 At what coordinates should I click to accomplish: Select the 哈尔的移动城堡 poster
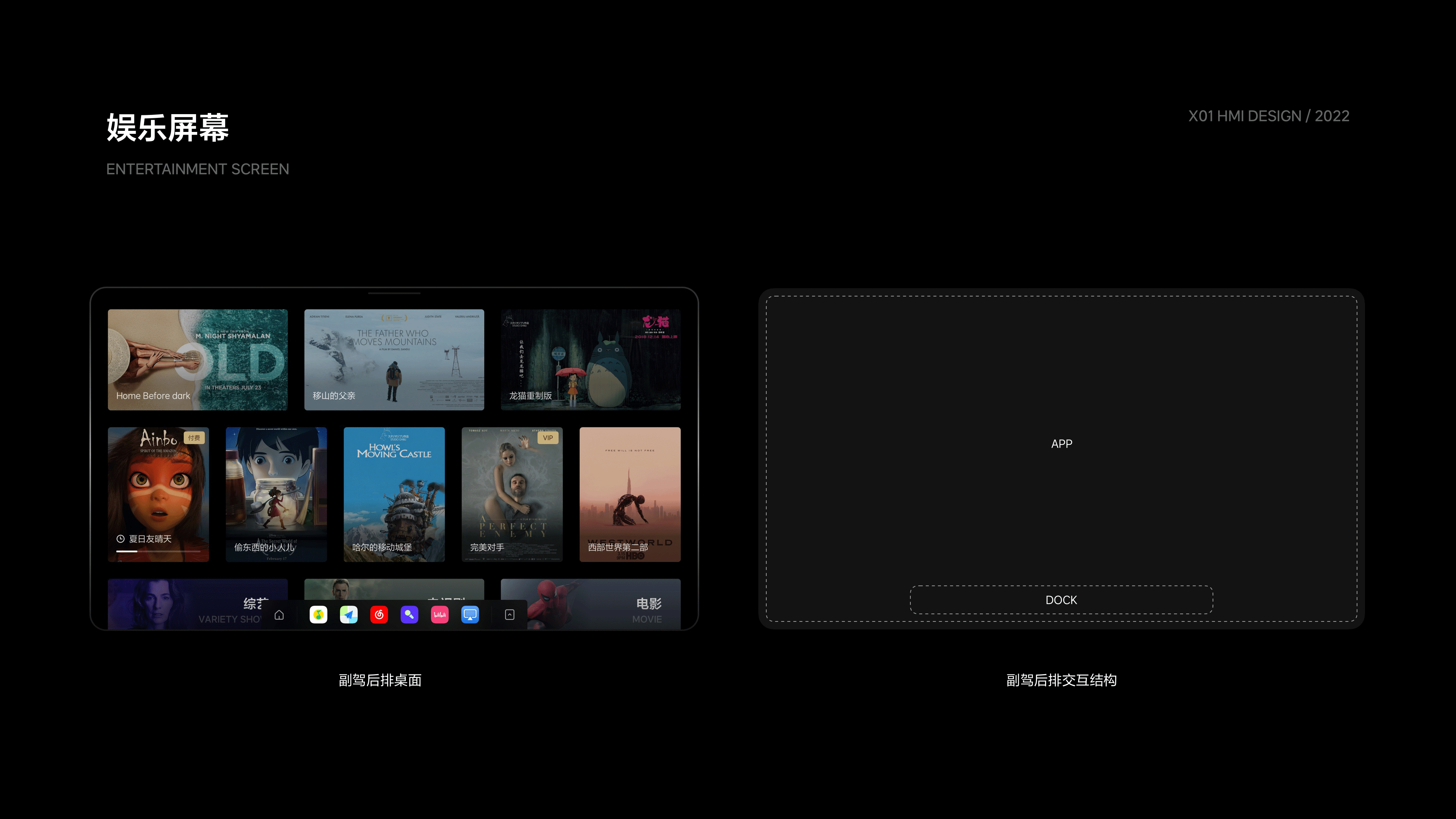pos(394,494)
